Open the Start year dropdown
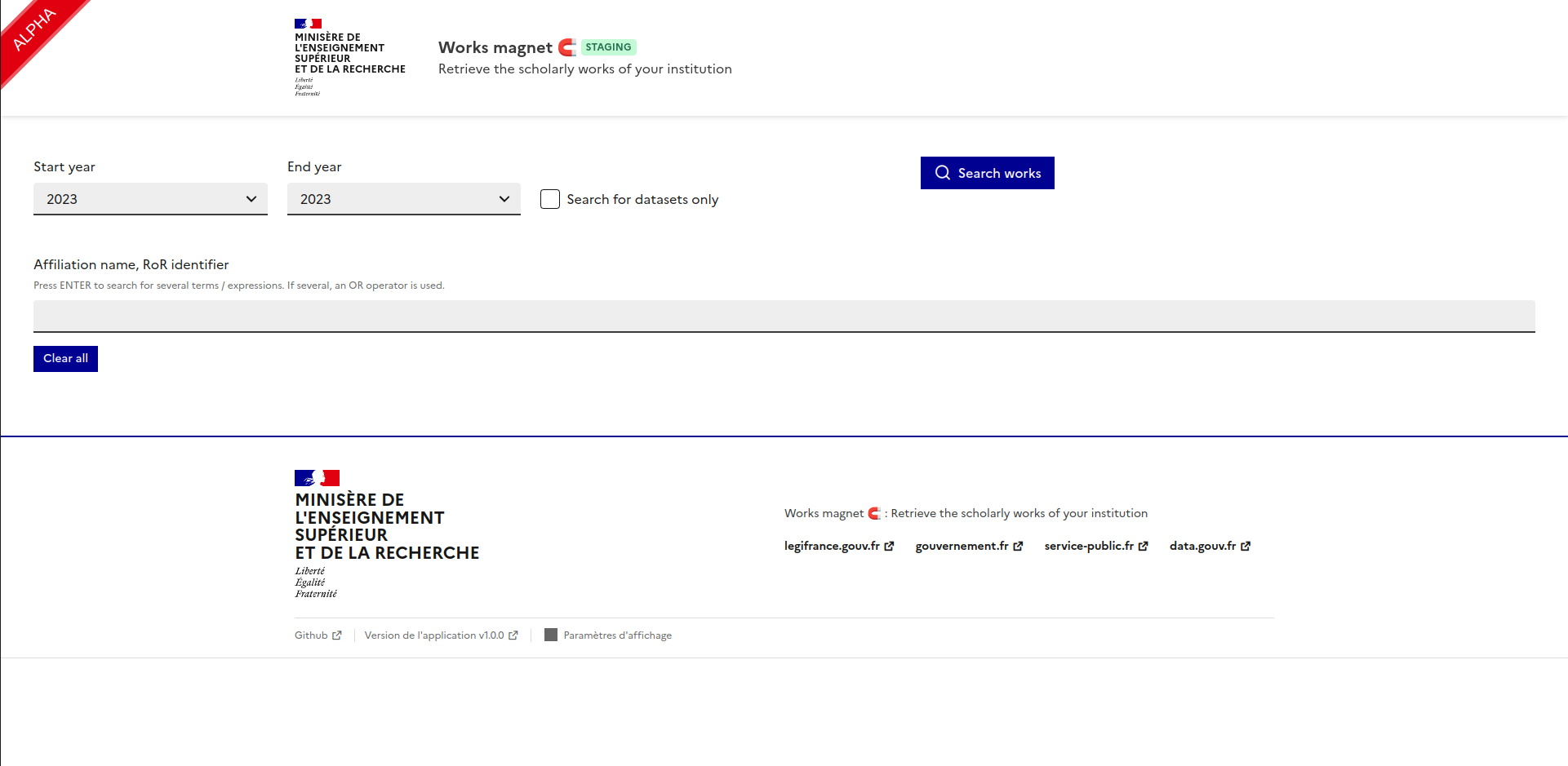Screen dimensions: 1568x766 click(150, 199)
